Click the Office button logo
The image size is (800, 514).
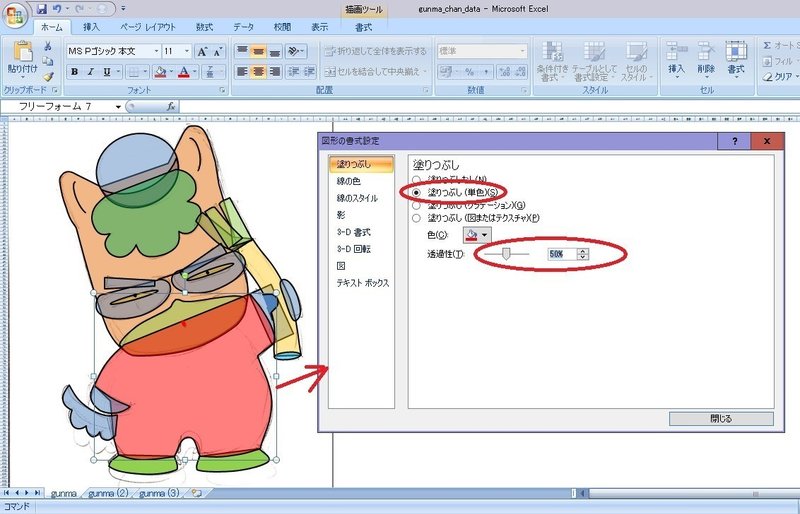click(14, 15)
